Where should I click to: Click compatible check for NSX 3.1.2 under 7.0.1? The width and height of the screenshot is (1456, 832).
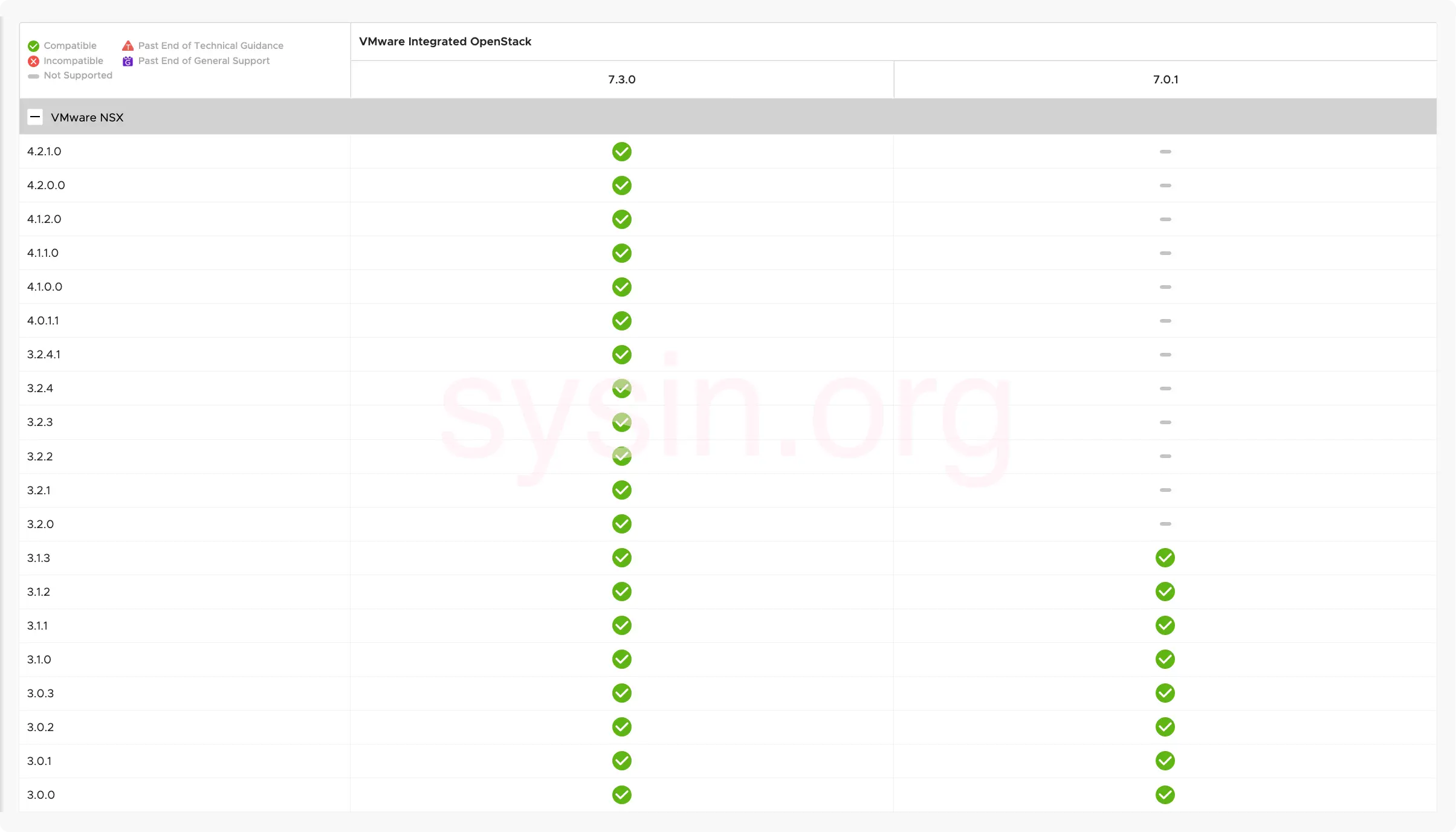[x=1165, y=592]
